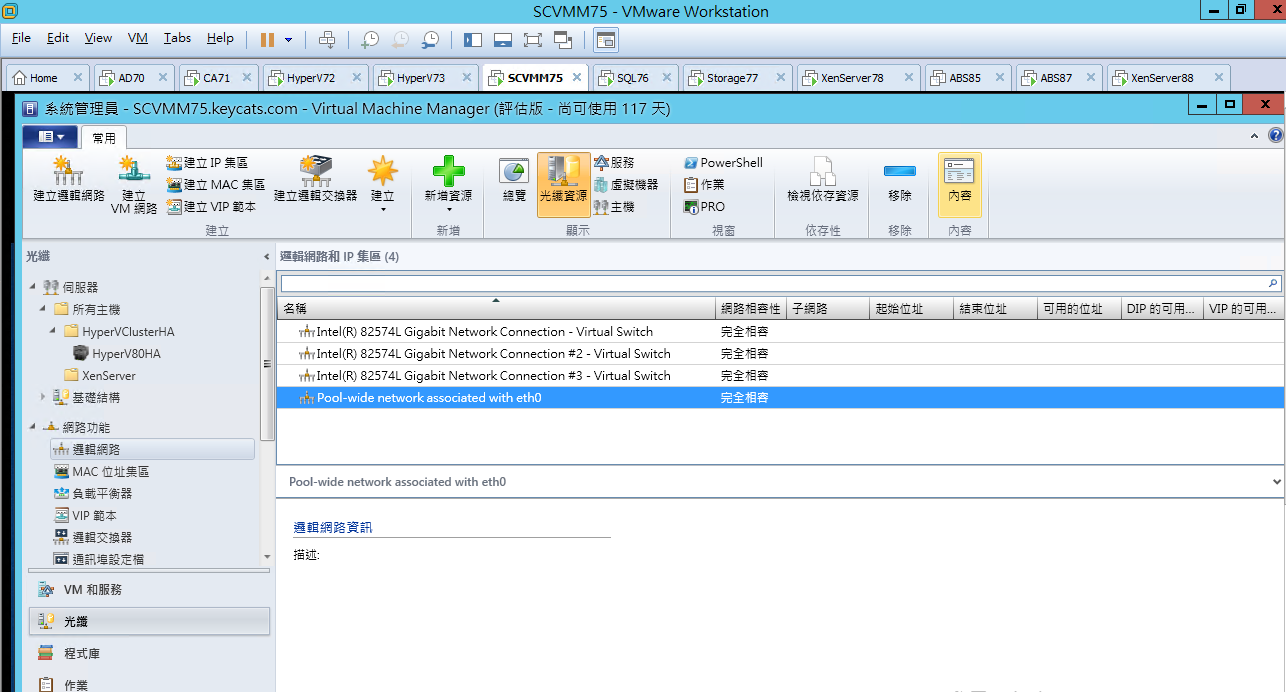1286x692 pixels.
Task: Switch to the VM 和服務 workspace
Action: point(148,590)
